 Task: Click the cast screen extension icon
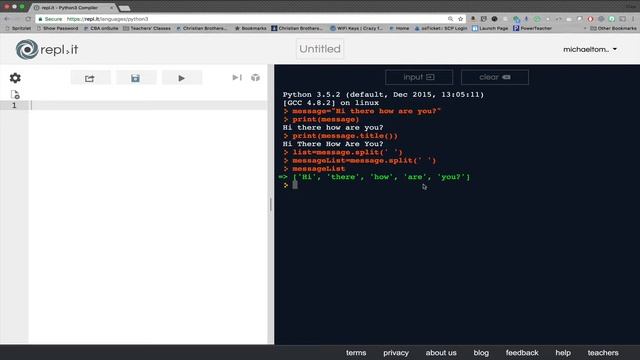click(x=622, y=19)
